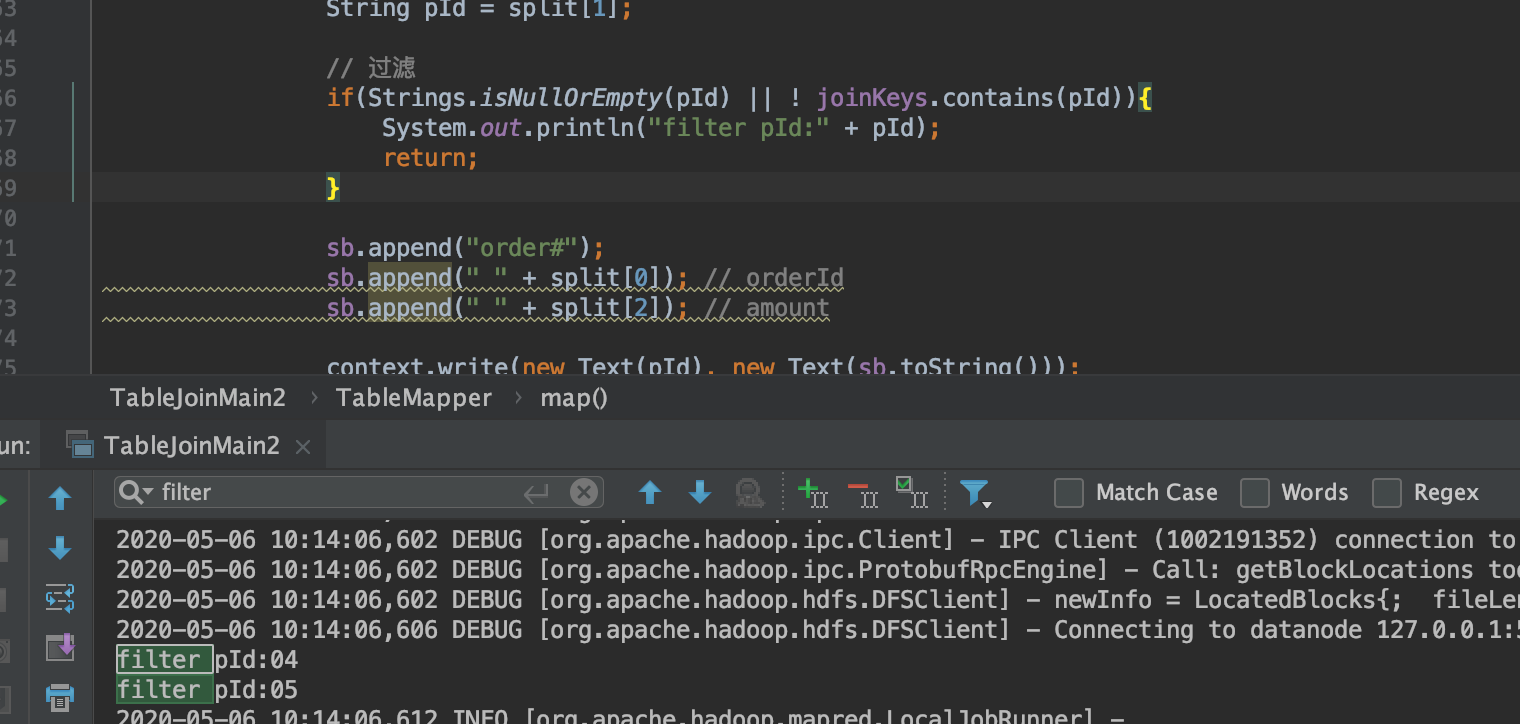The width and height of the screenshot is (1520, 724).
Task: Close the TableJoinMain2 run tab
Action: (304, 447)
